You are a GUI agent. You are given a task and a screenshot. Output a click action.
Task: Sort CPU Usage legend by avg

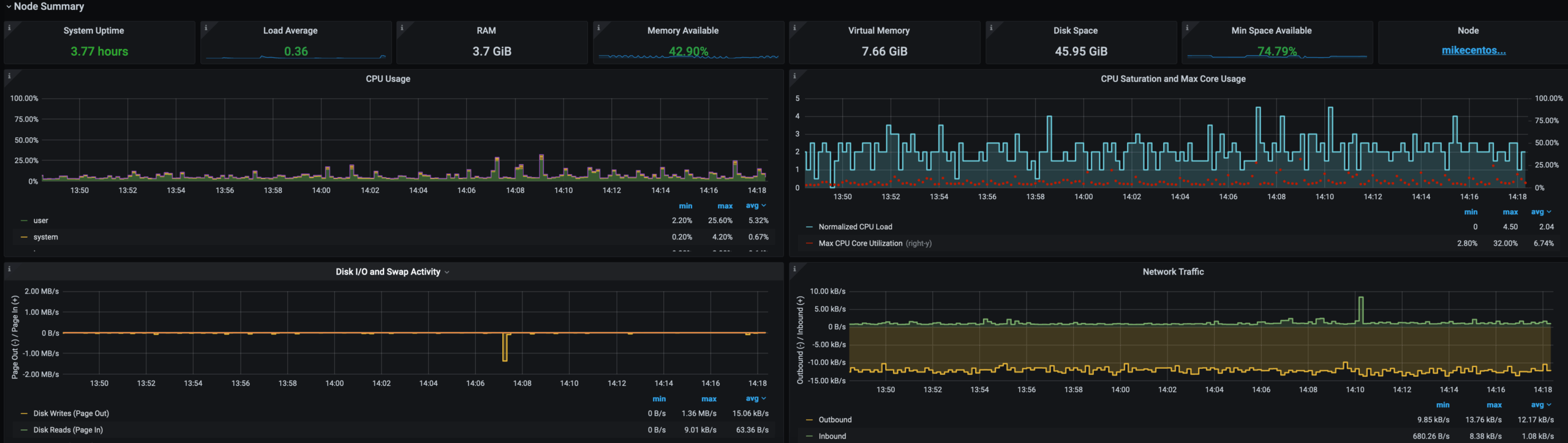pyautogui.click(x=756, y=206)
